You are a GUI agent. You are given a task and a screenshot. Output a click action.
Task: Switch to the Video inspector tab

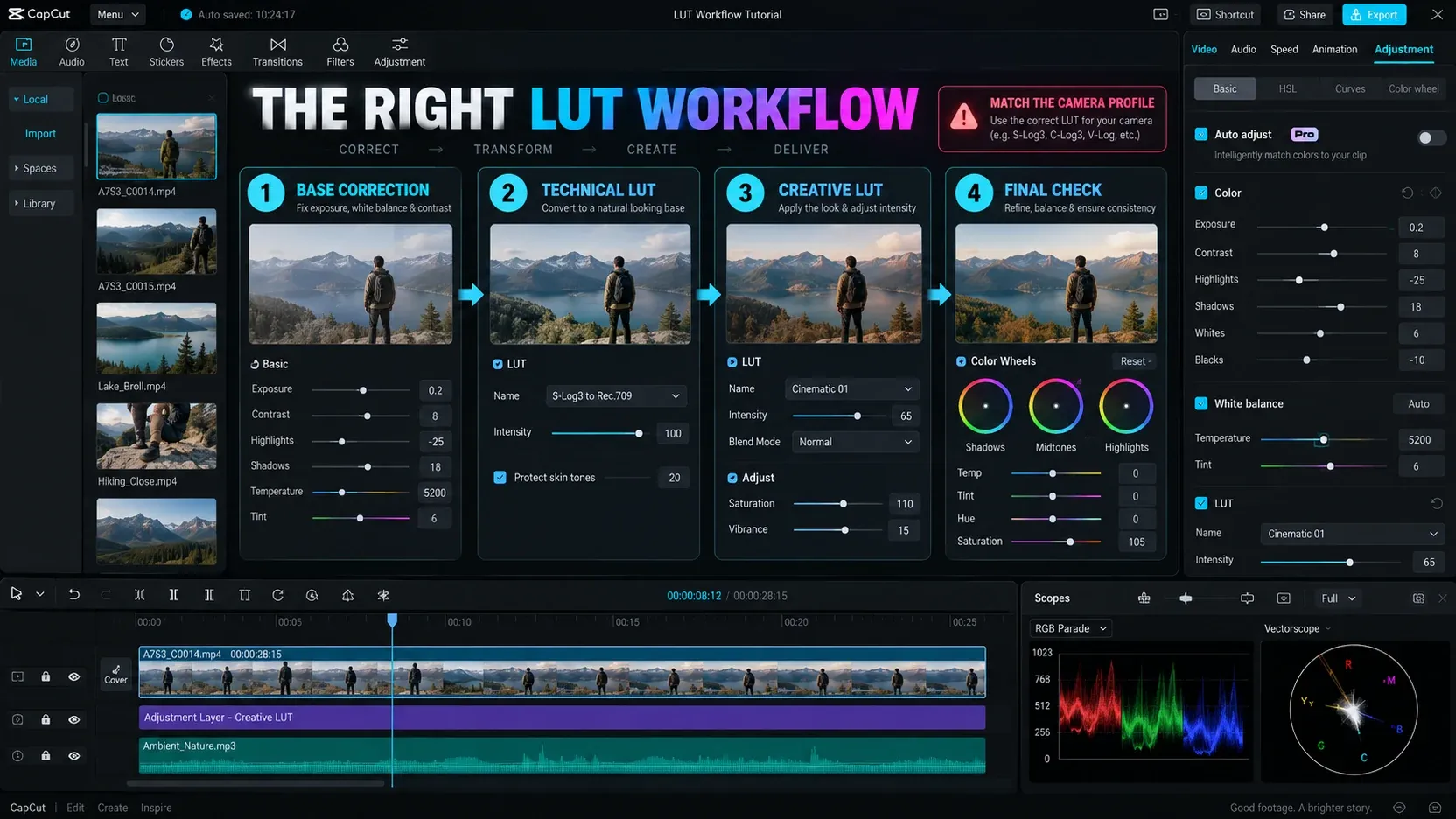tap(1204, 49)
